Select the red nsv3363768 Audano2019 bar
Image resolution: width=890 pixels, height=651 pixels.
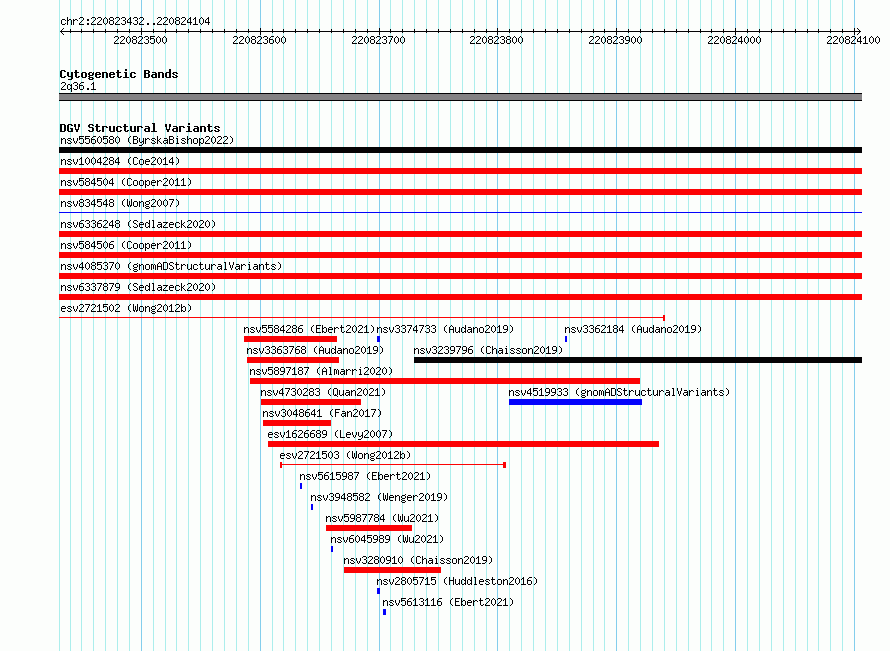[293, 360]
